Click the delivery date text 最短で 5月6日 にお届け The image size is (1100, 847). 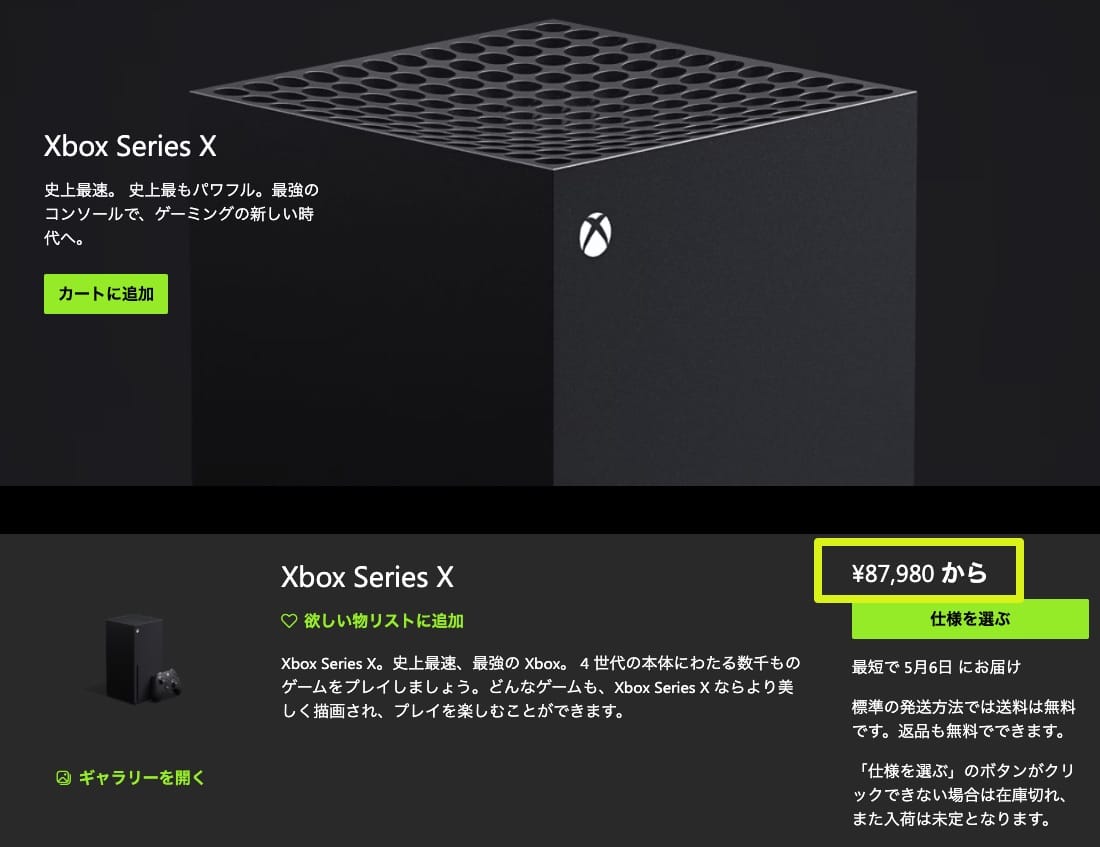tap(936, 667)
